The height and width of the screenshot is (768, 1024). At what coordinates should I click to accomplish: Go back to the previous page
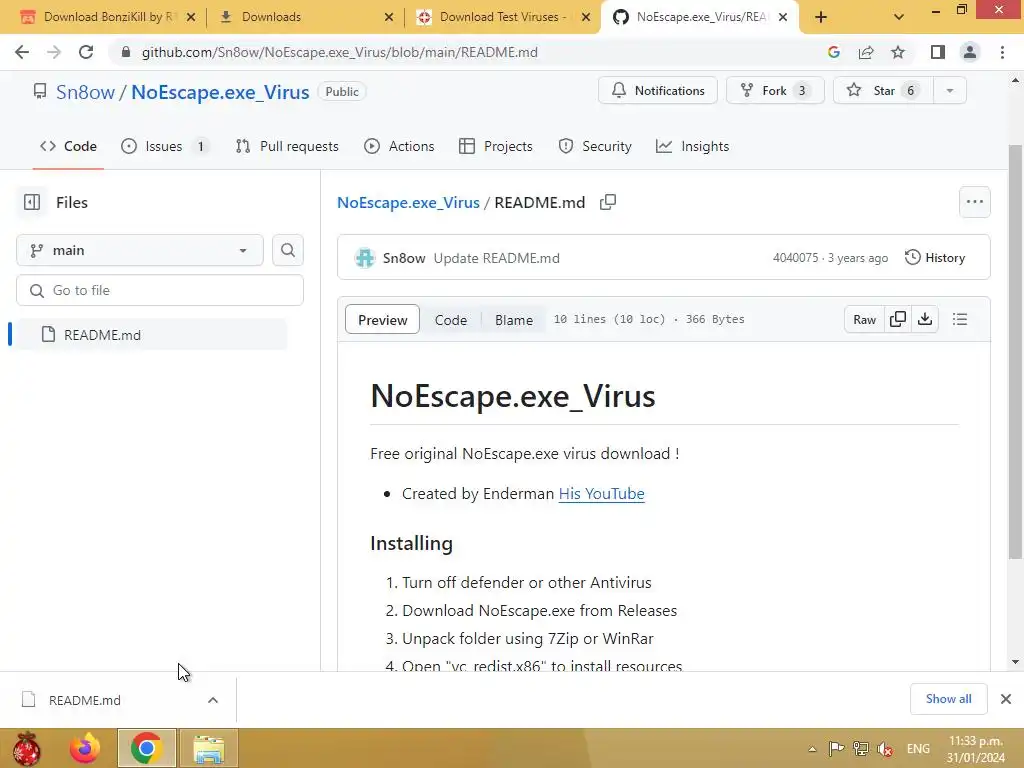click(22, 52)
